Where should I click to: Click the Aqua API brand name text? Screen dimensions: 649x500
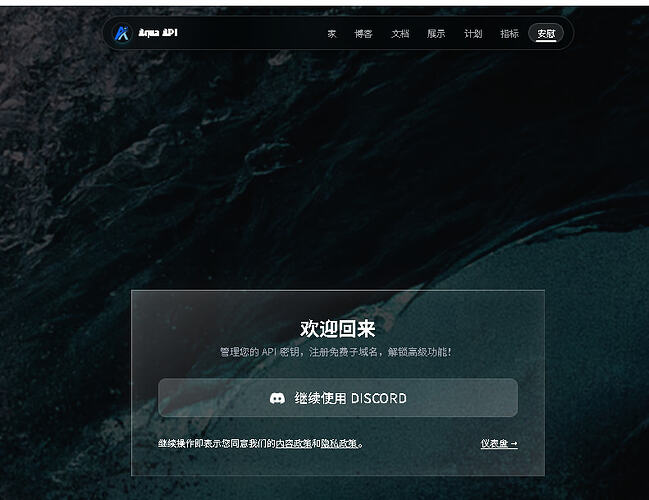tap(158, 33)
